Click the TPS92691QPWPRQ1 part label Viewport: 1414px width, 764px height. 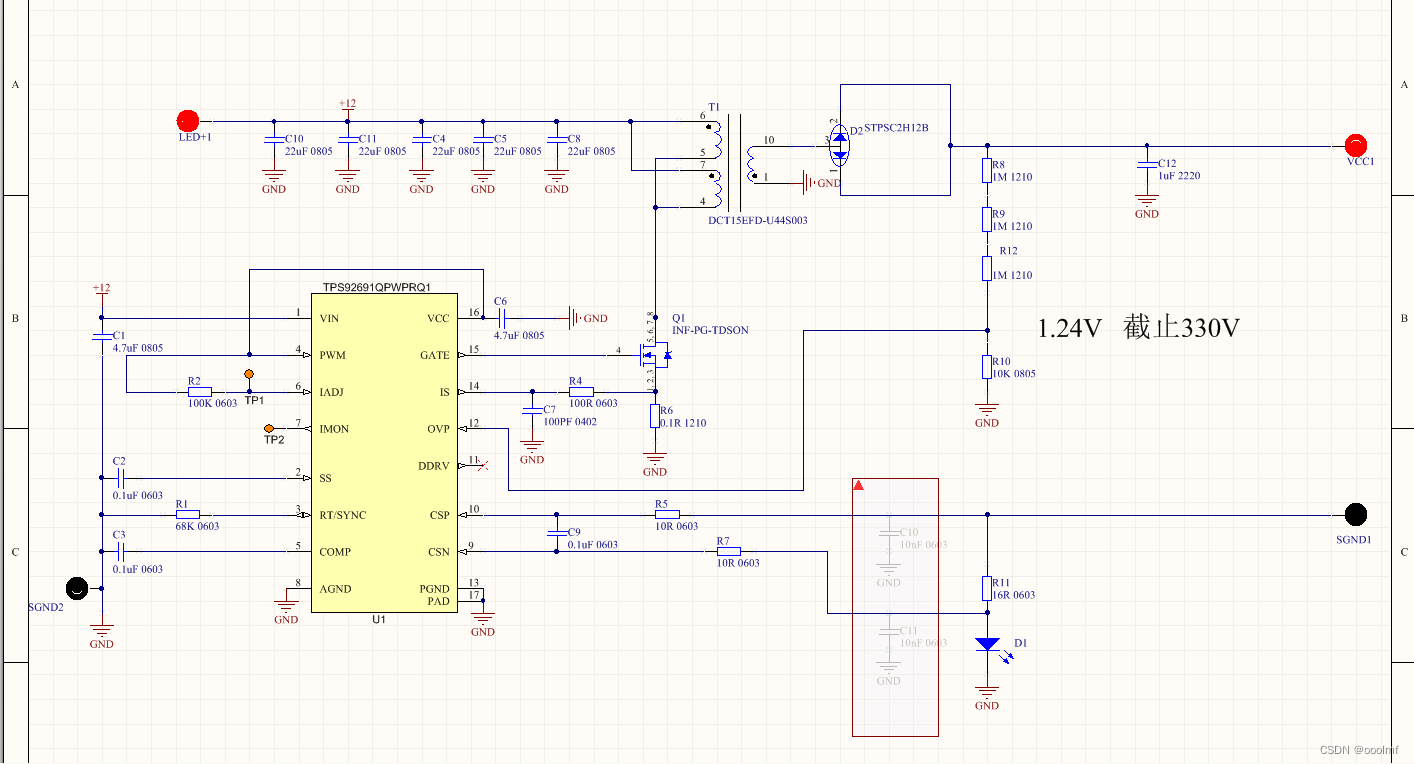(x=376, y=287)
